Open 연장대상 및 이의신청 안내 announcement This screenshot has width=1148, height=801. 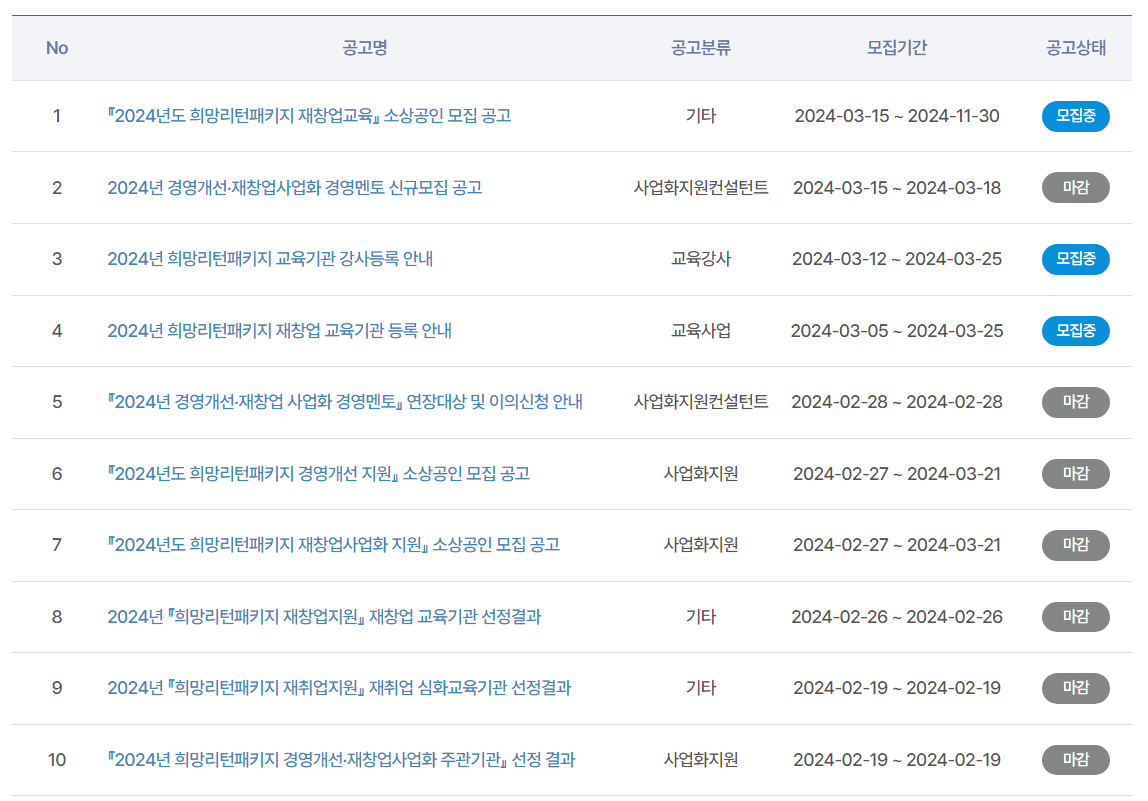point(345,401)
